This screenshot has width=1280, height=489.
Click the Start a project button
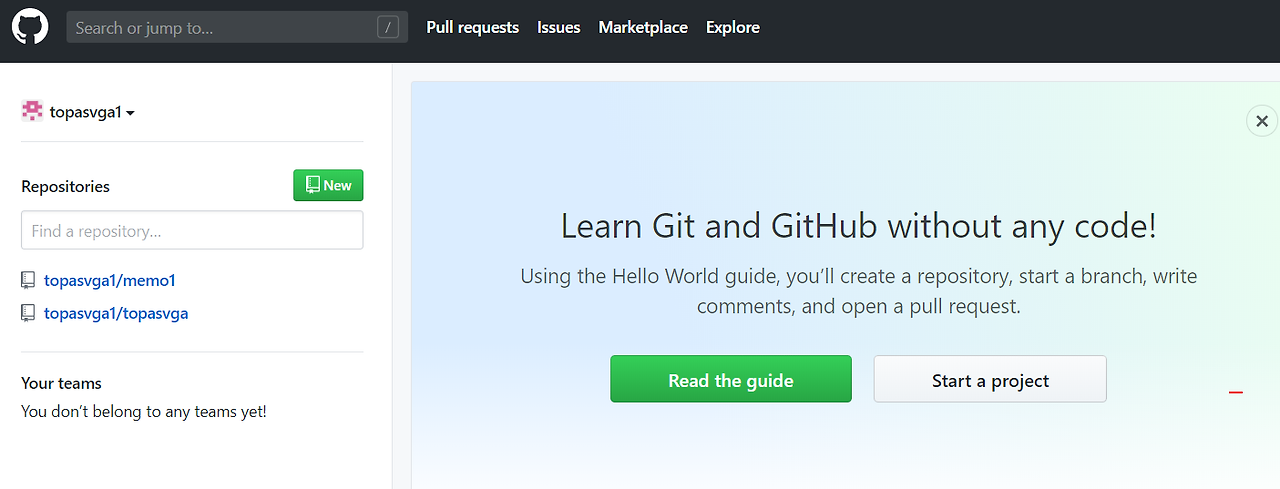[x=990, y=379]
